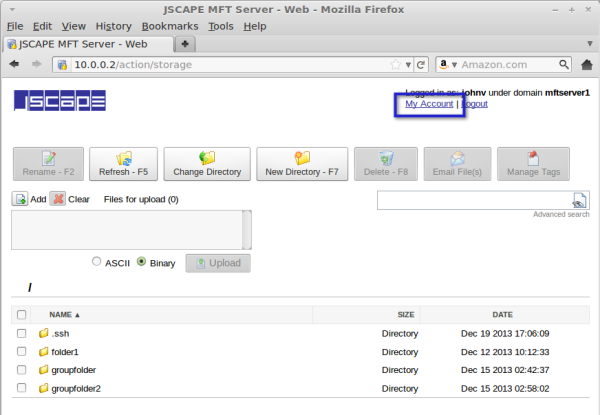Open the groupfolder2 folder icon
This screenshot has height=415, width=600.
[43, 388]
